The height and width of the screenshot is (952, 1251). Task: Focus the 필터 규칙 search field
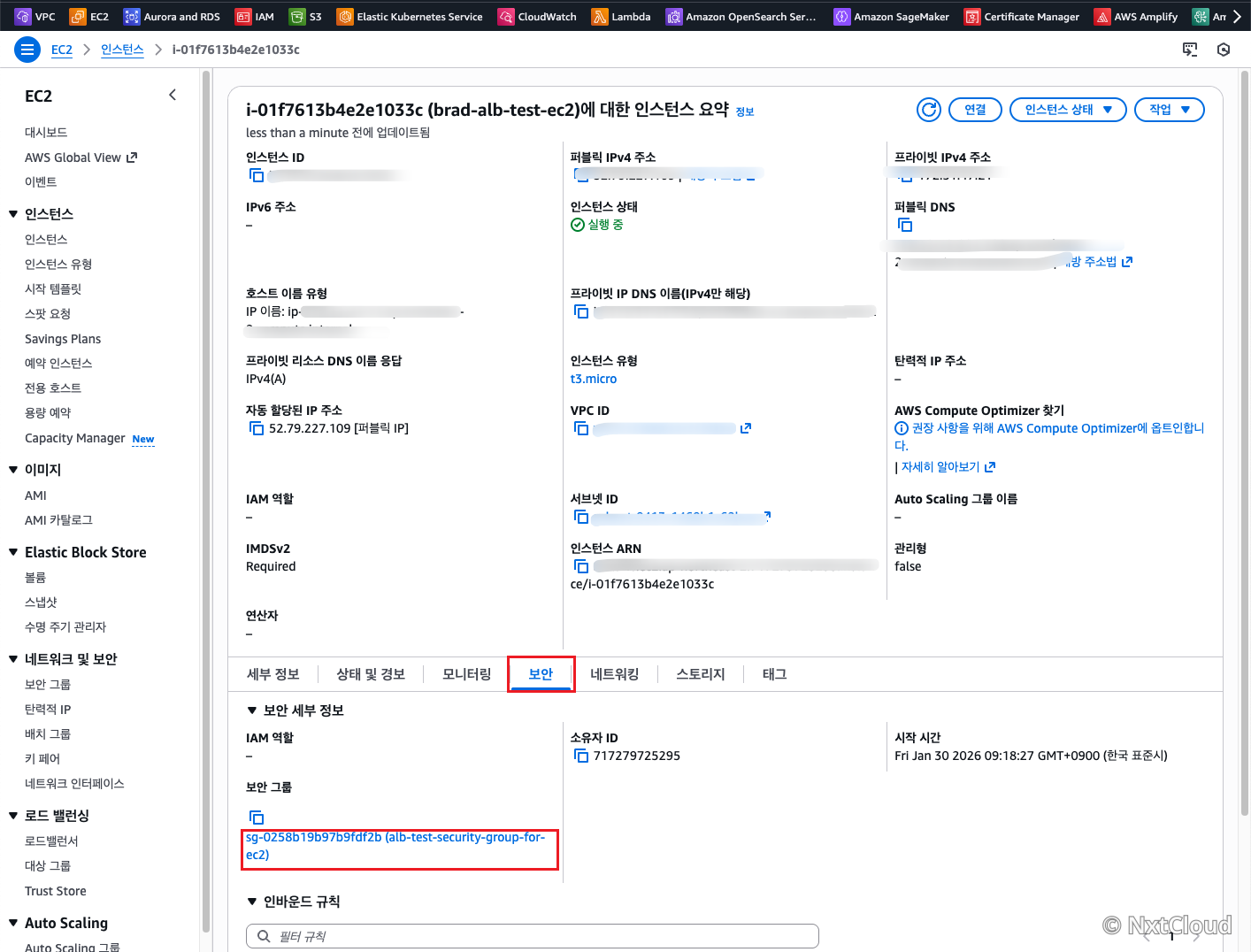point(533,936)
